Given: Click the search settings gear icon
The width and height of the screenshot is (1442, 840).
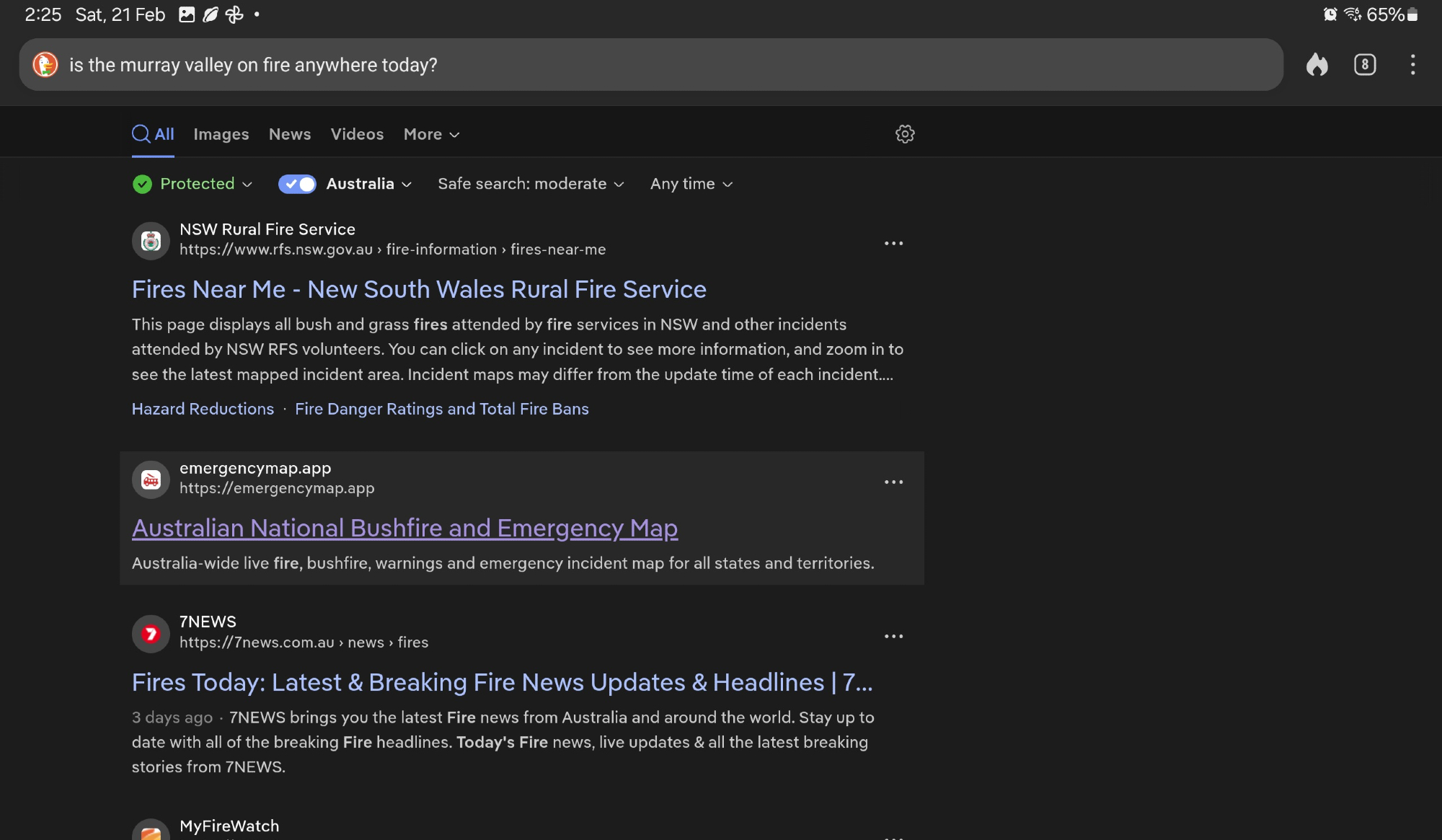Looking at the screenshot, I should pyautogui.click(x=905, y=134).
